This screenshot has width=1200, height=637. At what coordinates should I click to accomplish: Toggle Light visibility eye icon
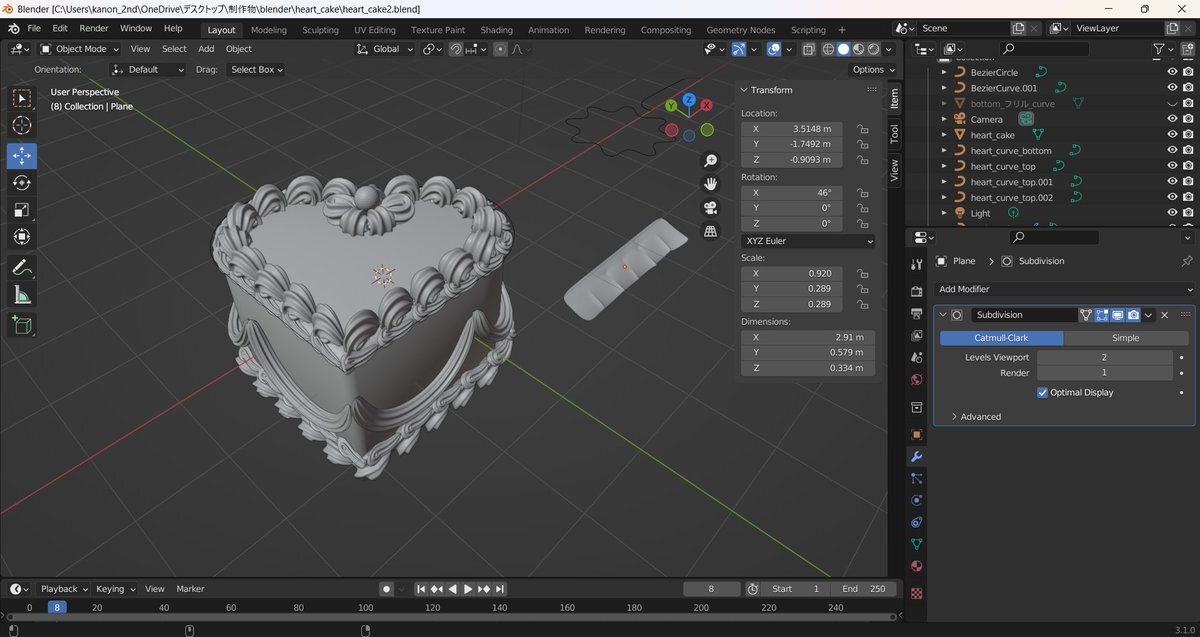click(x=1172, y=213)
